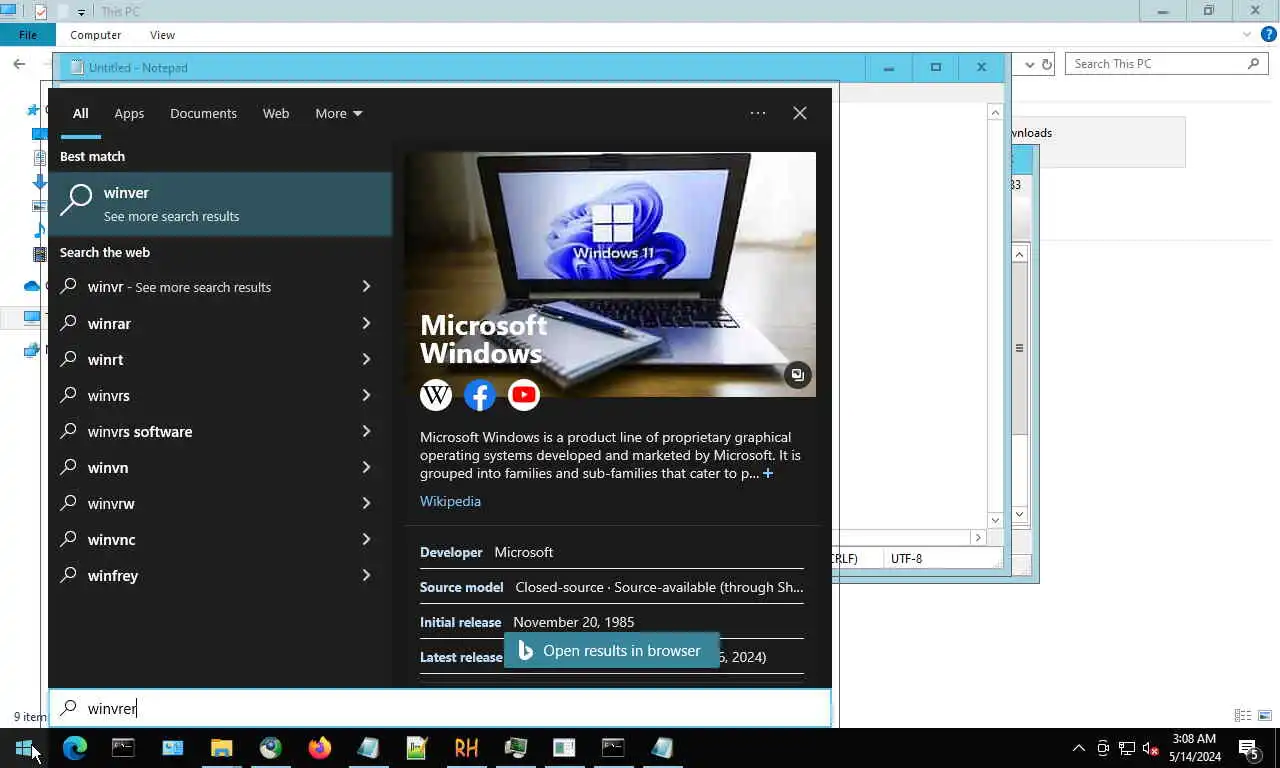
Task: Open the Facebook icon in the preview
Action: point(480,395)
